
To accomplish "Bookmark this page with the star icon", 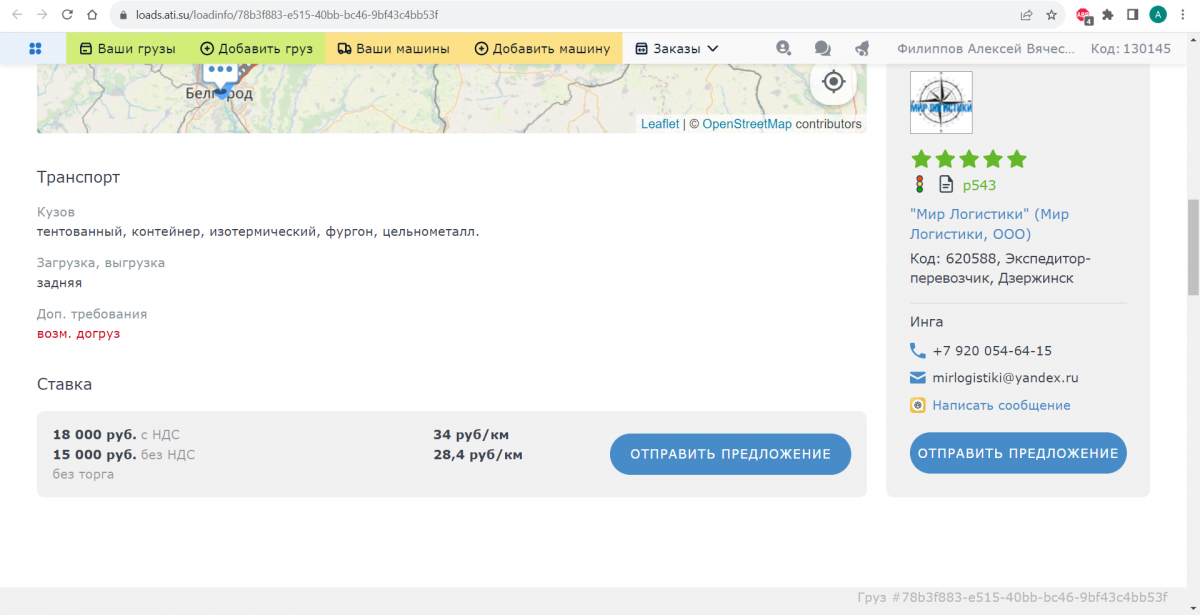I will [1052, 15].
